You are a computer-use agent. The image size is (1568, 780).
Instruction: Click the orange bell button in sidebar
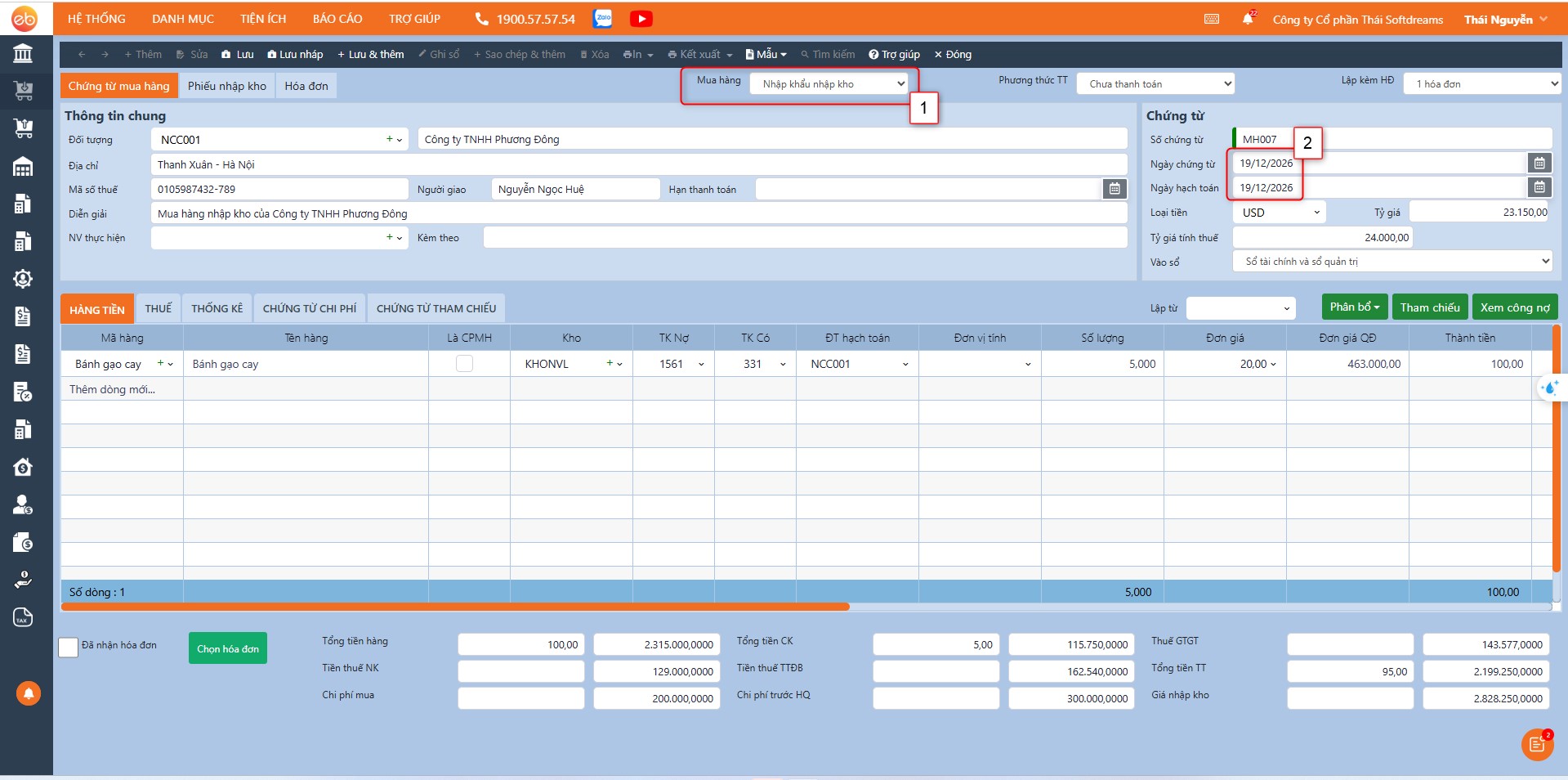click(28, 693)
